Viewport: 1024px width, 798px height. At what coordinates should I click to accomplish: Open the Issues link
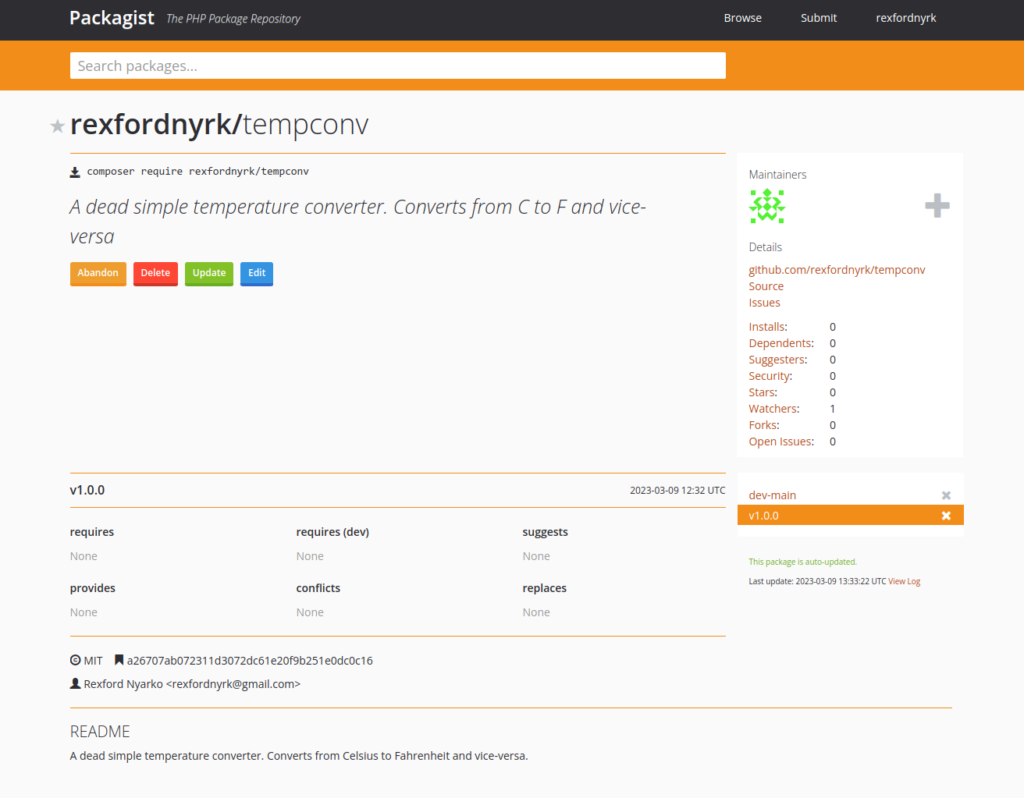[764, 302]
